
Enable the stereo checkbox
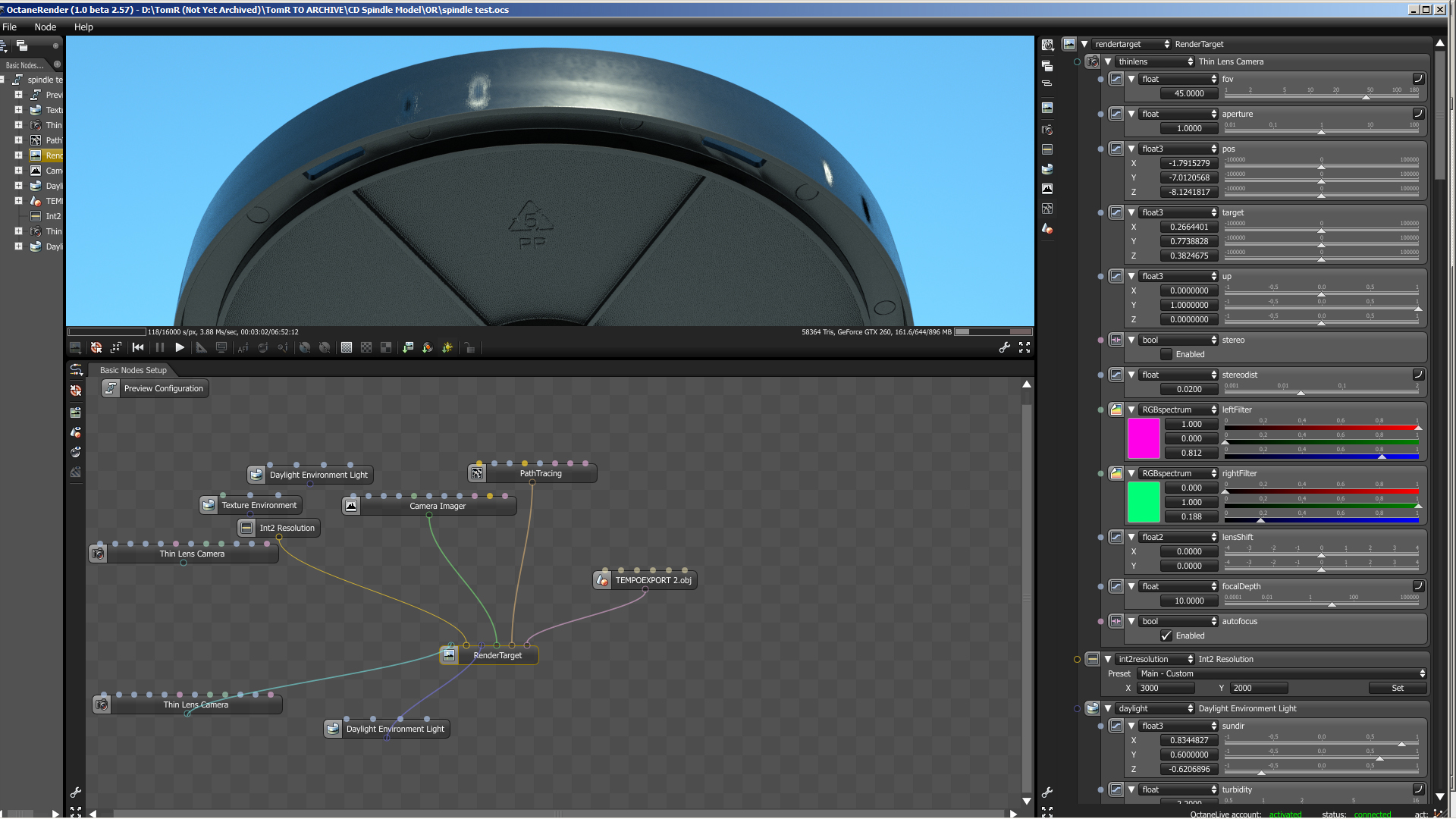pos(1166,355)
